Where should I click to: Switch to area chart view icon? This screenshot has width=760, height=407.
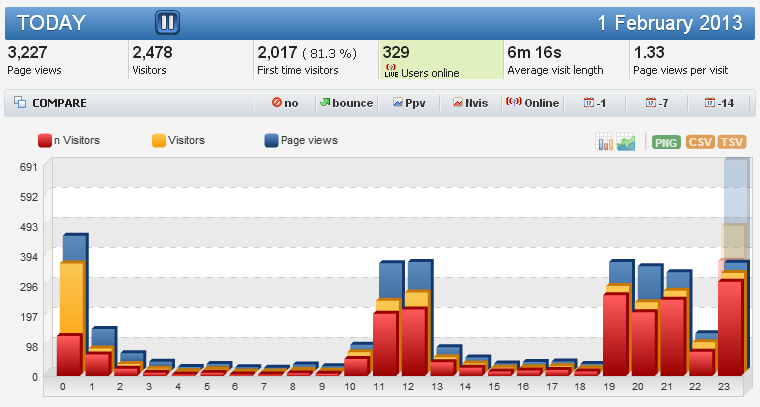point(627,142)
